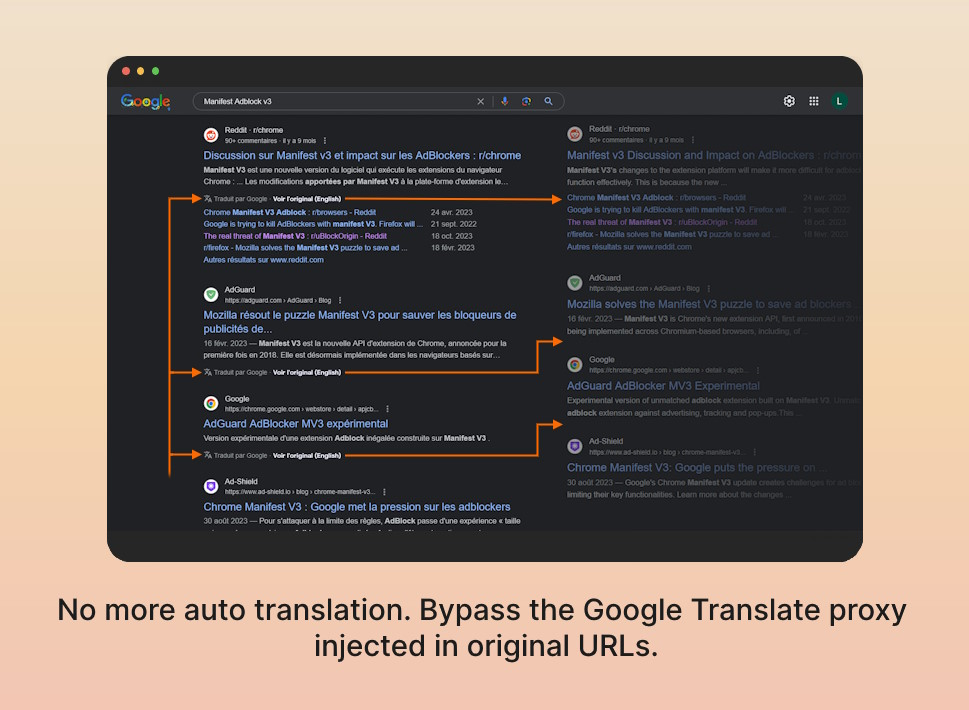Open three-dot menu beside 'il y a 9 mois' in French results
Viewport: 969px width, 710px height.
[325, 141]
